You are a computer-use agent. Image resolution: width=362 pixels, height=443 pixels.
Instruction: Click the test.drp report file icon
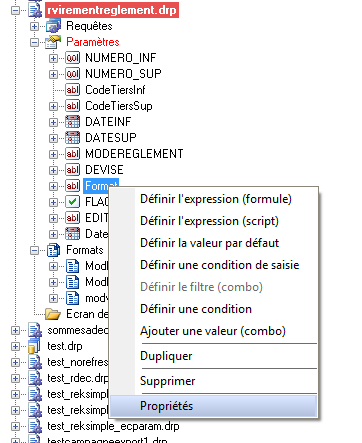[34, 346]
